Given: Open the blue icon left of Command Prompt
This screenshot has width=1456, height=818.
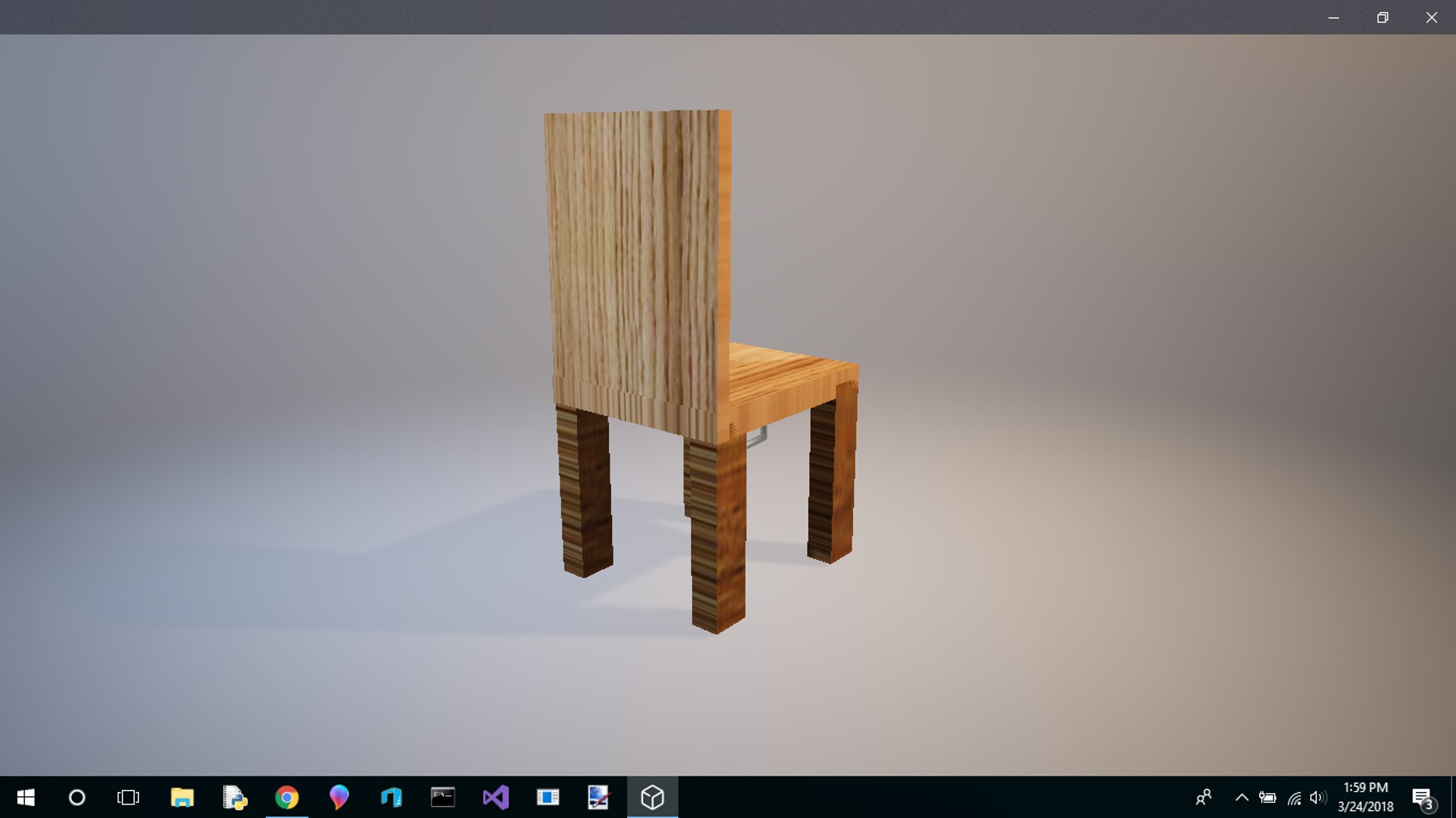Looking at the screenshot, I should click(391, 798).
